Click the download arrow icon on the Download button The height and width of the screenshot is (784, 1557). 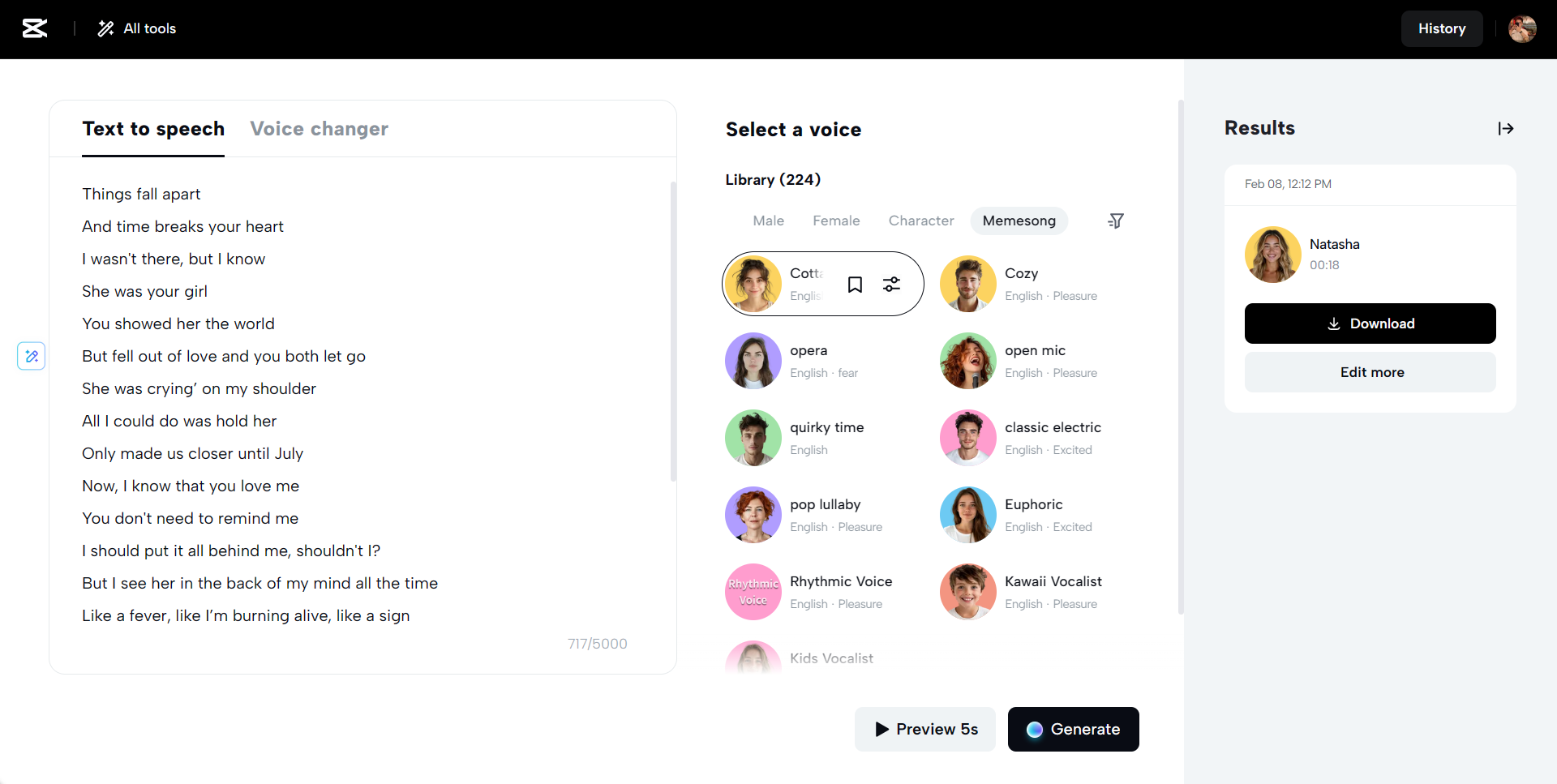pyautogui.click(x=1334, y=323)
